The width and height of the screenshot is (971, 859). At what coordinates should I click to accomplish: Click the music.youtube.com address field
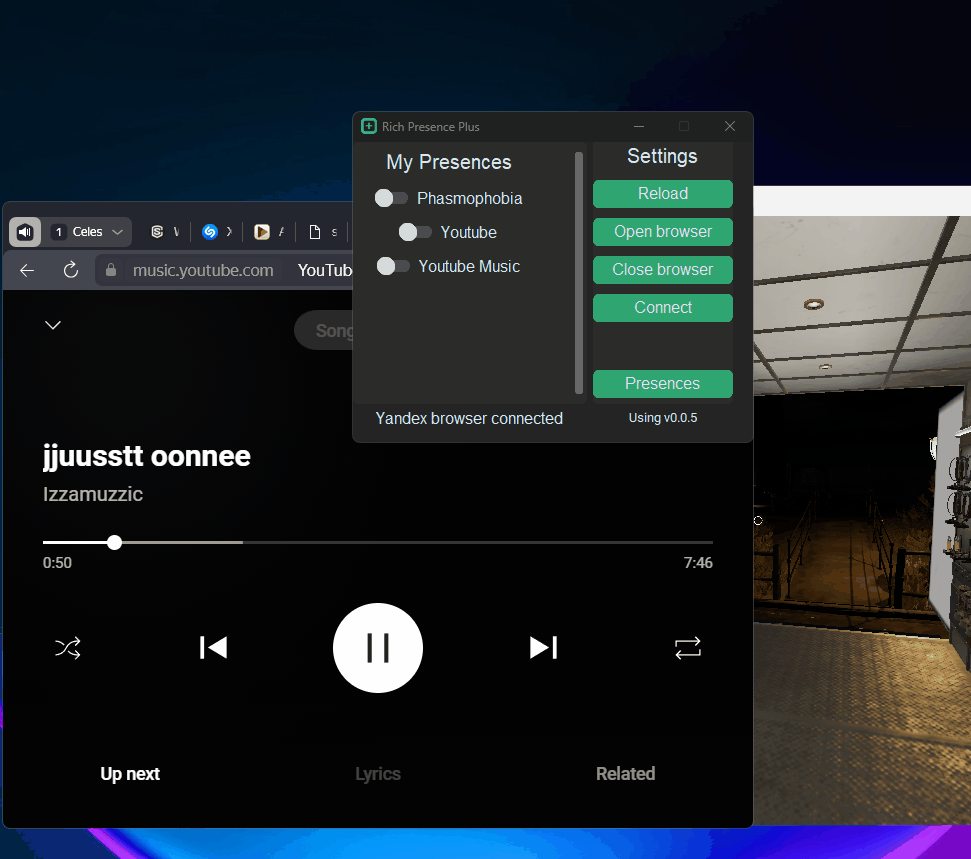click(x=203, y=271)
